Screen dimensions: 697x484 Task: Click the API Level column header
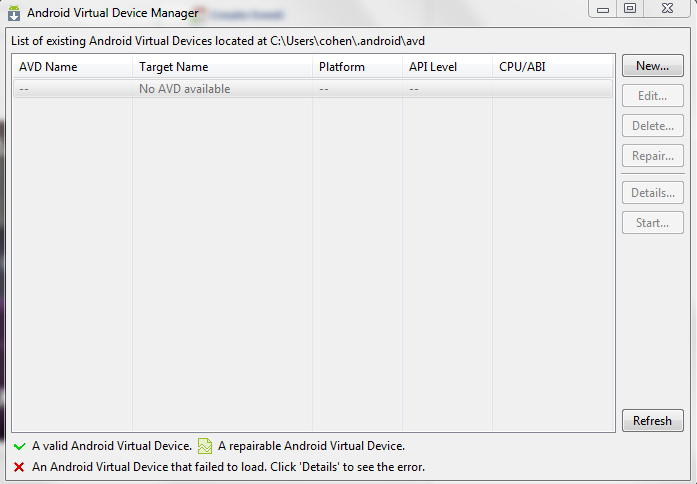click(447, 67)
